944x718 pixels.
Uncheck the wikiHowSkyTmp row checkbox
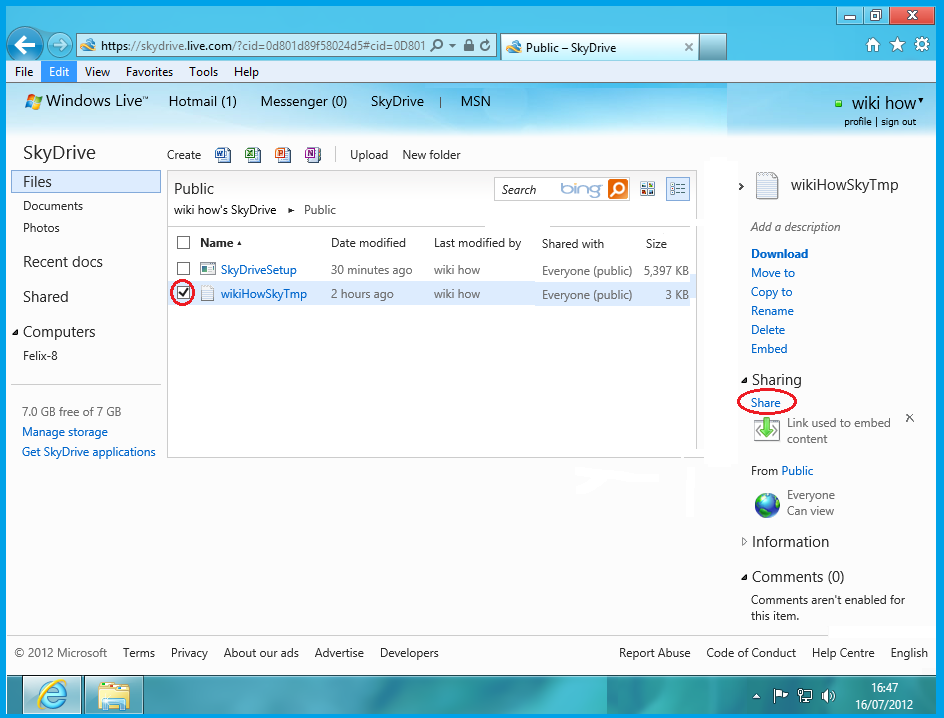[184, 293]
